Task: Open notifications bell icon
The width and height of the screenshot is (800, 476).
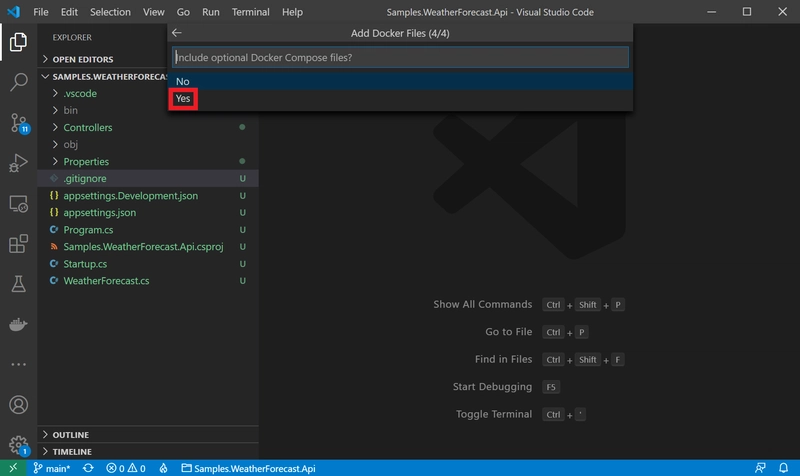Action: click(x=783, y=468)
